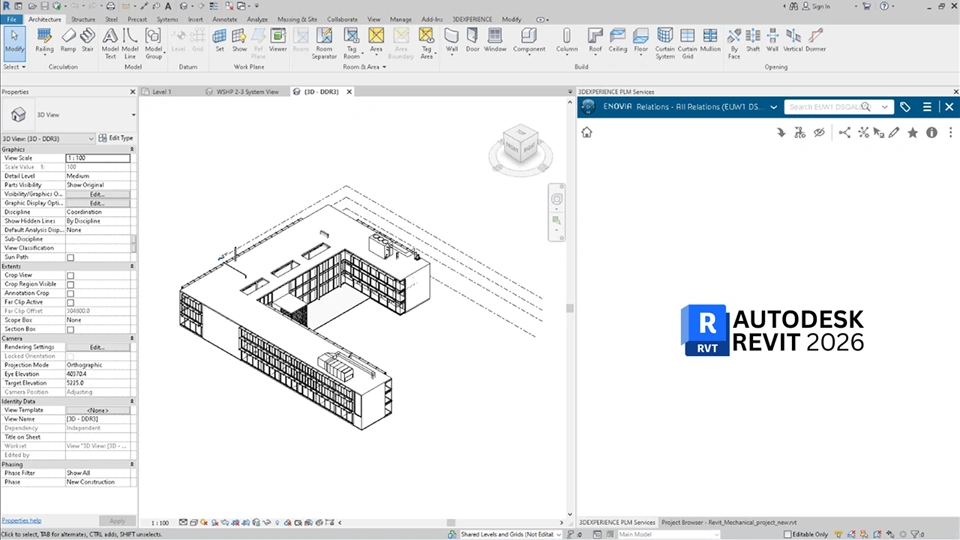
Task: Select the Modify tool in the ribbon
Action: tap(14, 42)
